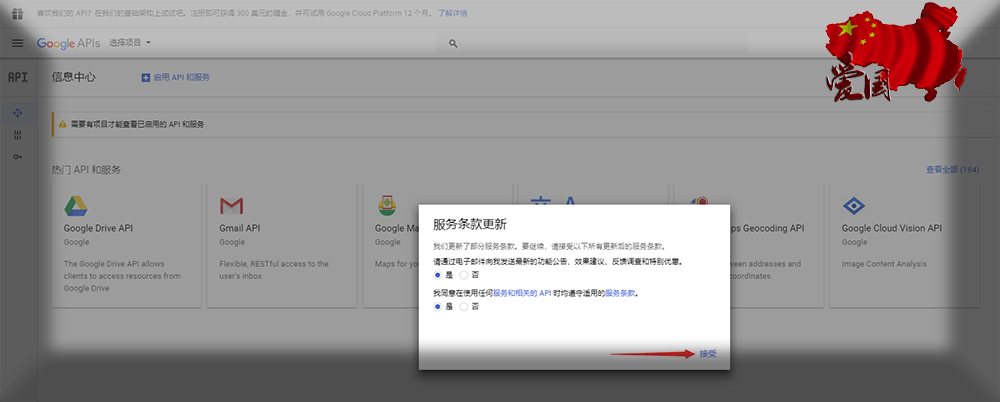Select 否 for the terms agreement
Screen dimensions: 1000x402
coord(464,307)
